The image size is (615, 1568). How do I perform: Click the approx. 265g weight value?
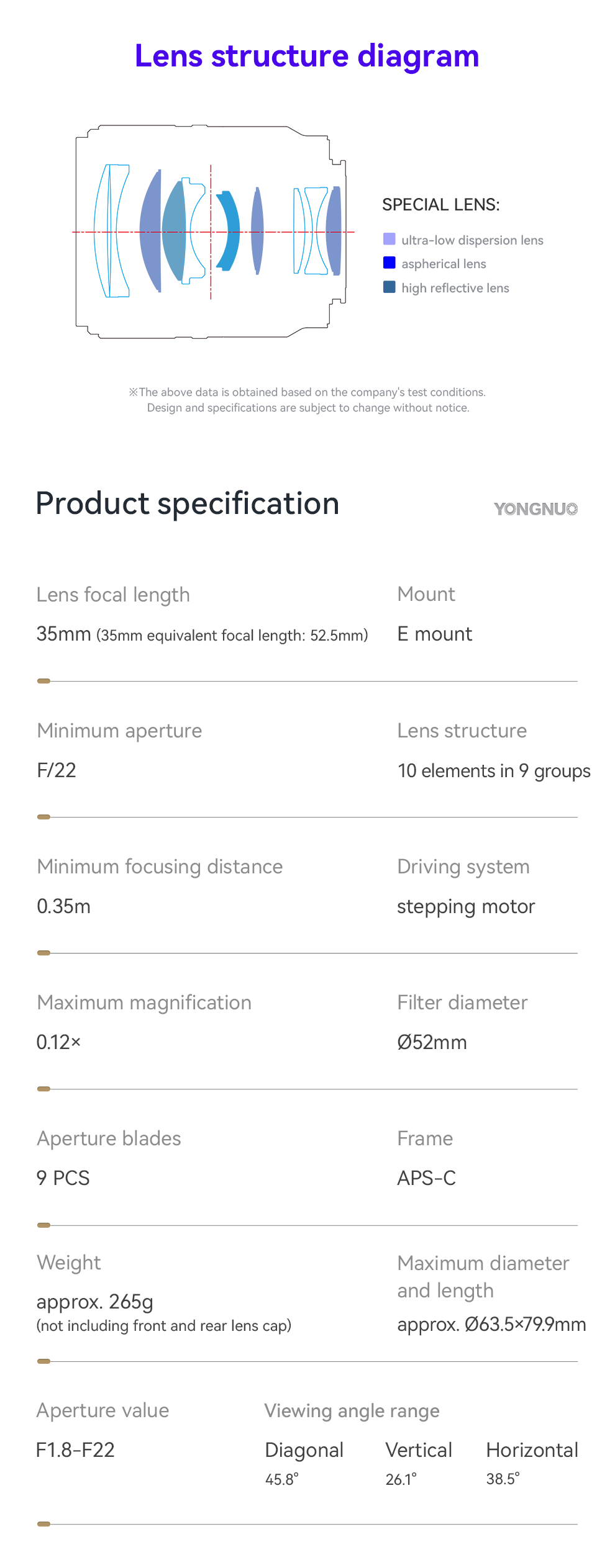(95, 1302)
